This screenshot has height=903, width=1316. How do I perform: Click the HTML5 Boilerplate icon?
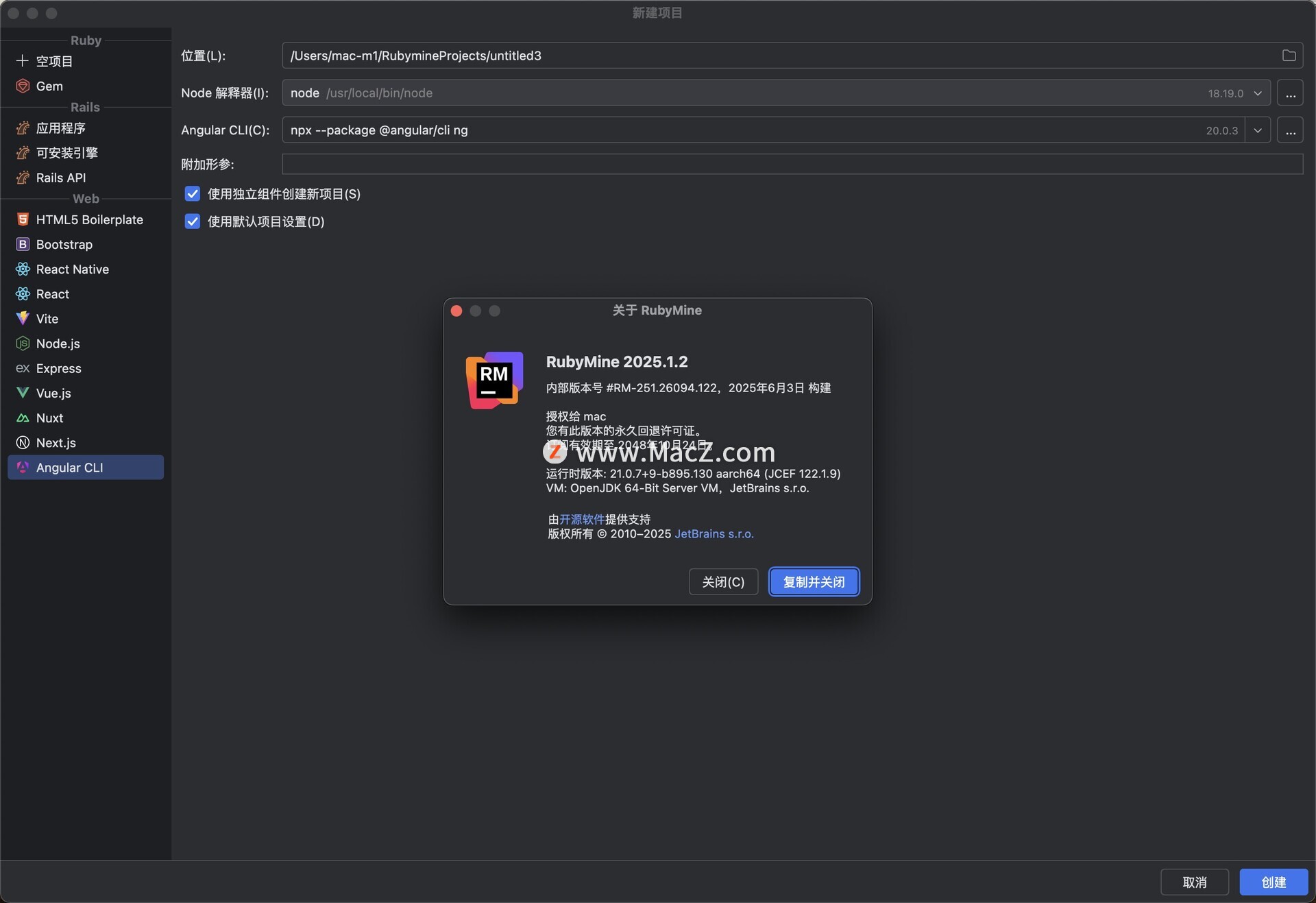[x=23, y=219]
